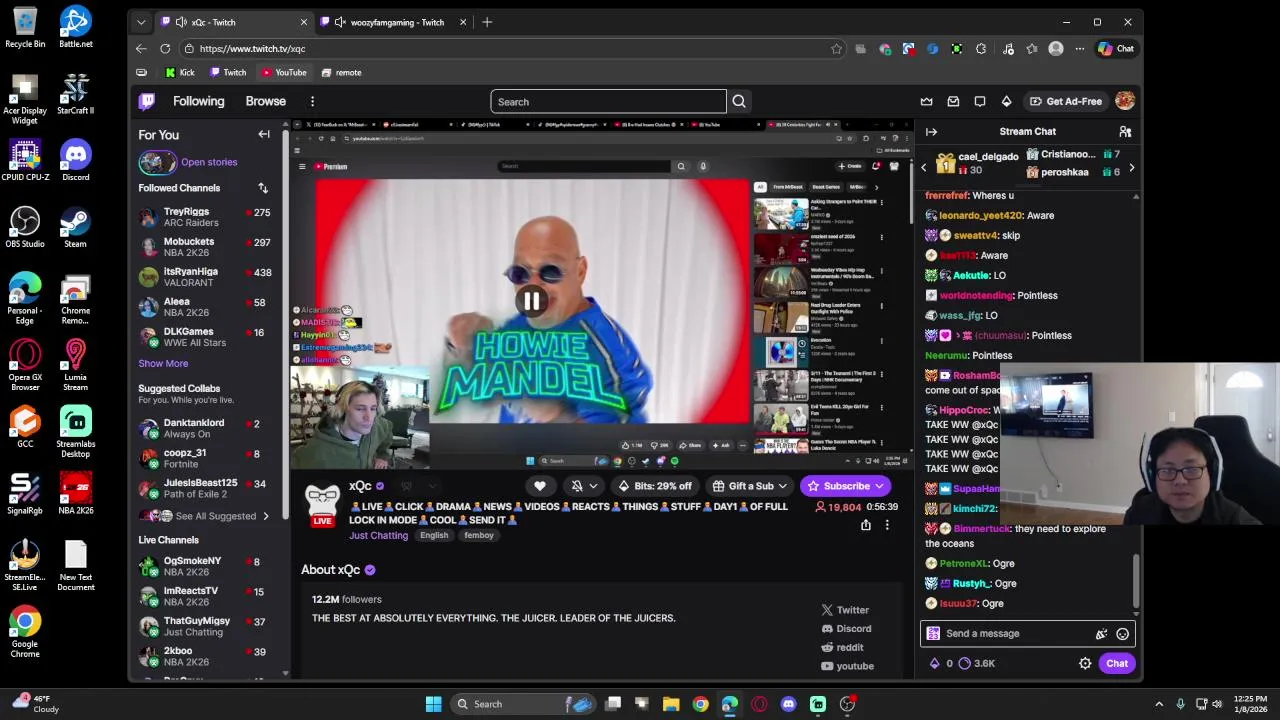Click the Twitch logo home icon

pos(147,101)
